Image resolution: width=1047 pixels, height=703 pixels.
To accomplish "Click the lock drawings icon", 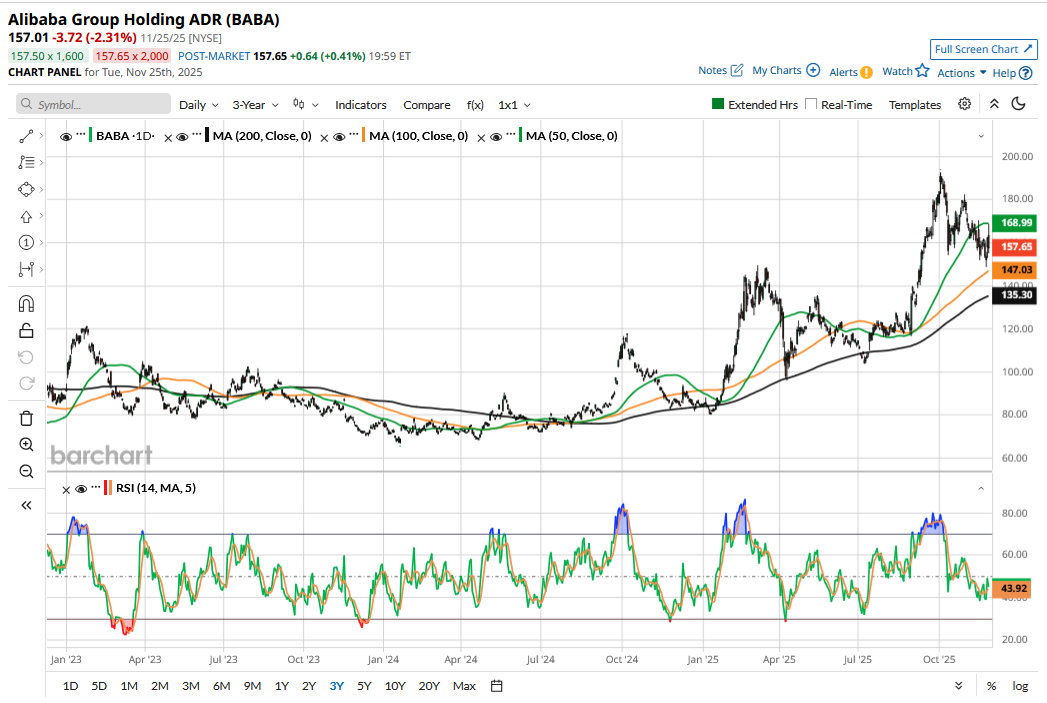I will point(27,330).
